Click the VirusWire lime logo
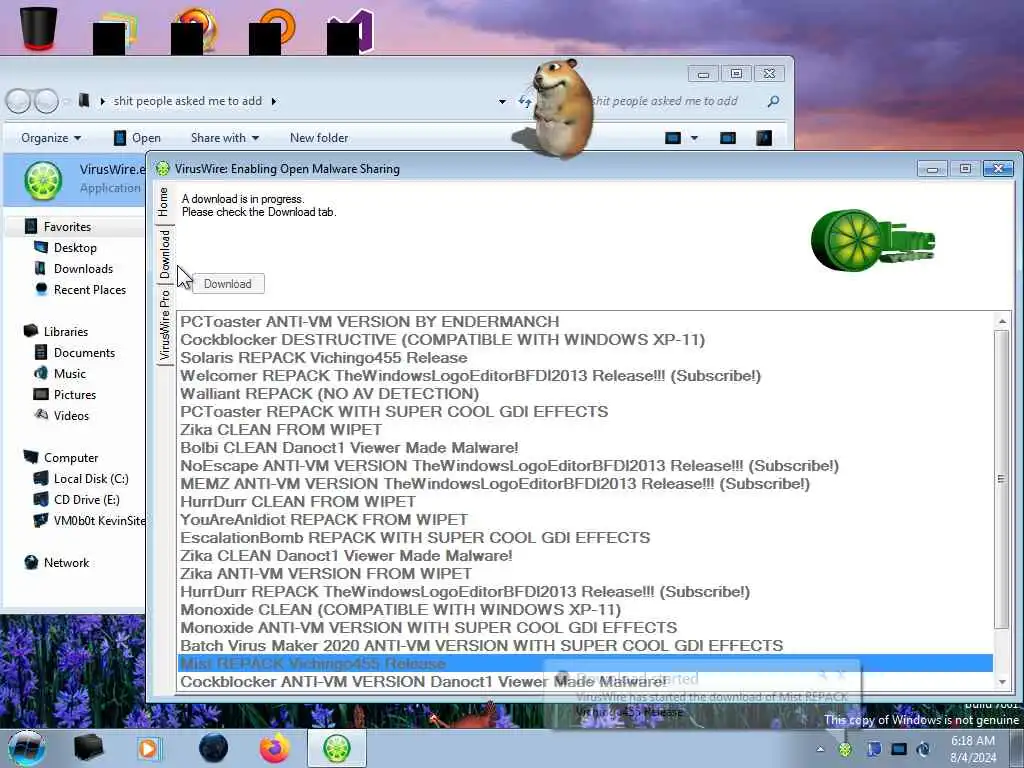The height and width of the screenshot is (768, 1024). point(872,240)
